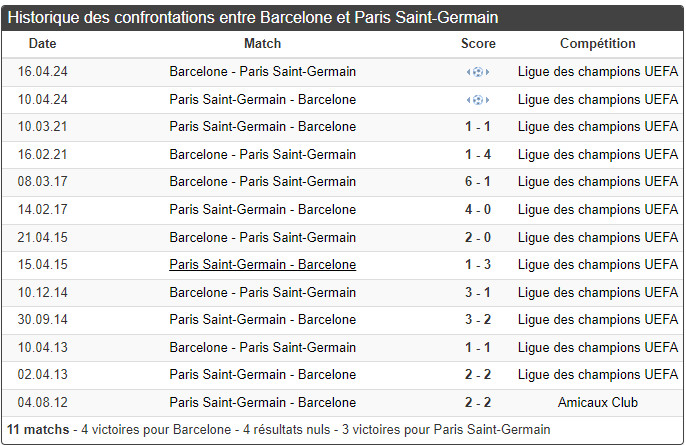Screen dimensions: 686x445
Task: Click Ligue des champions UEFA for 10.03.21
Action: point(598,127)
